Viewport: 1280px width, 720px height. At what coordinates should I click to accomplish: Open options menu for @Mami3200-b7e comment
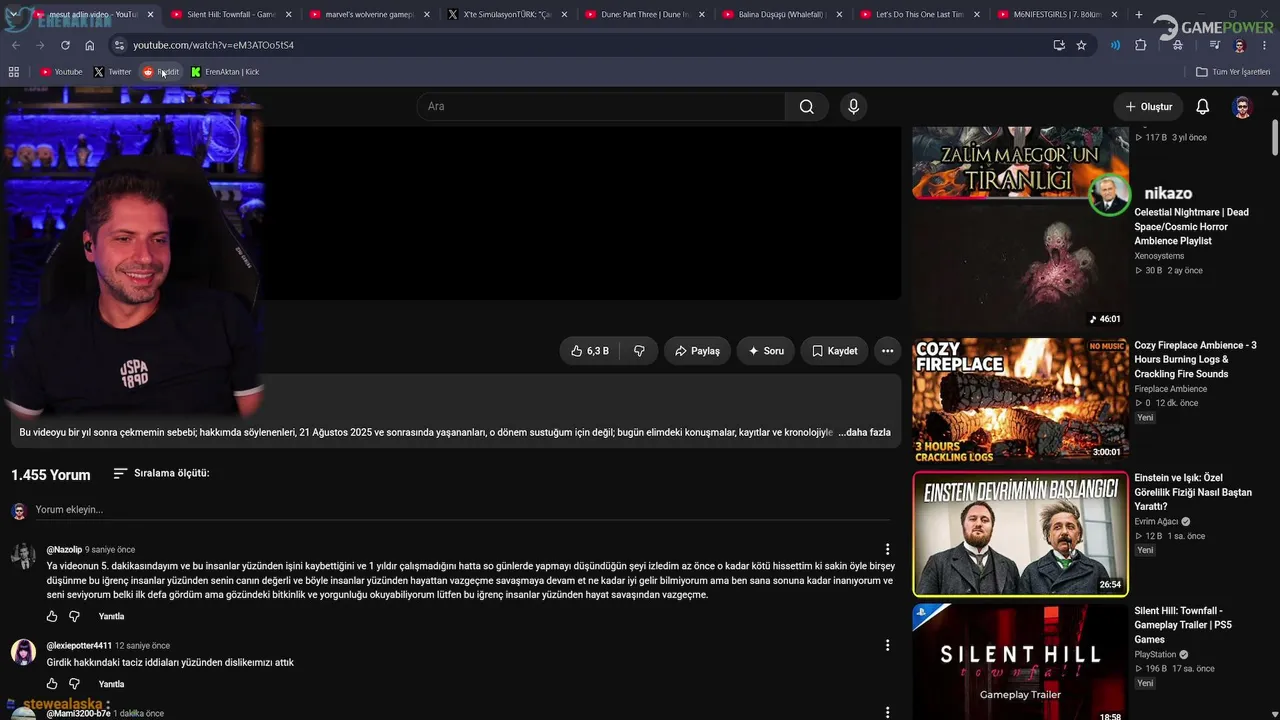887,712
